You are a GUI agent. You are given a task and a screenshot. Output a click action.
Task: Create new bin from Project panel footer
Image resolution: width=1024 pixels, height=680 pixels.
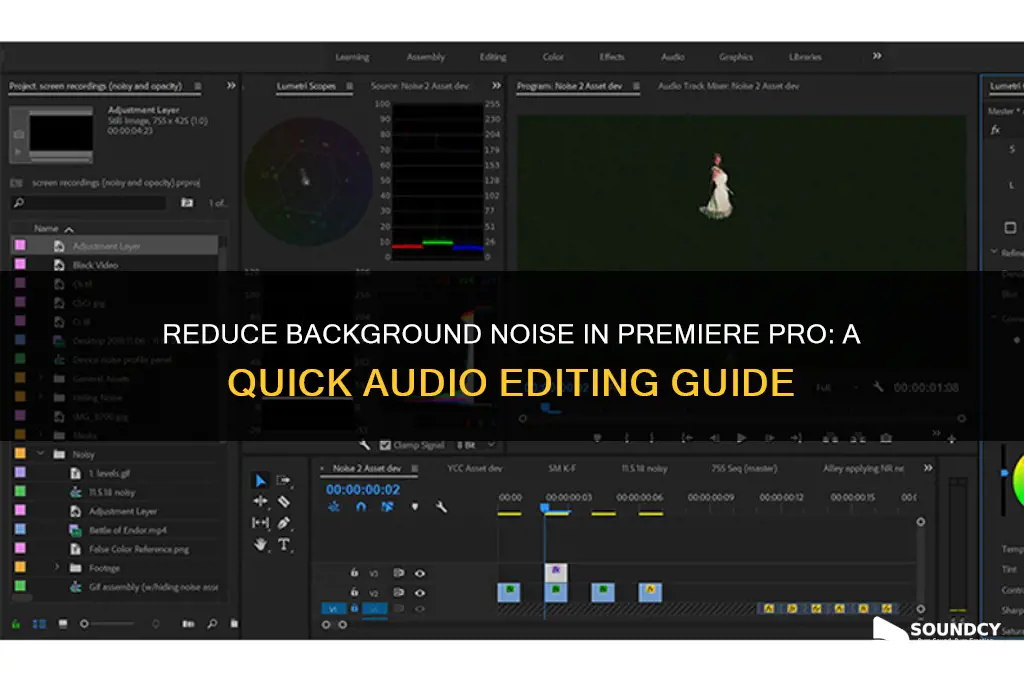tap(234, 624)
